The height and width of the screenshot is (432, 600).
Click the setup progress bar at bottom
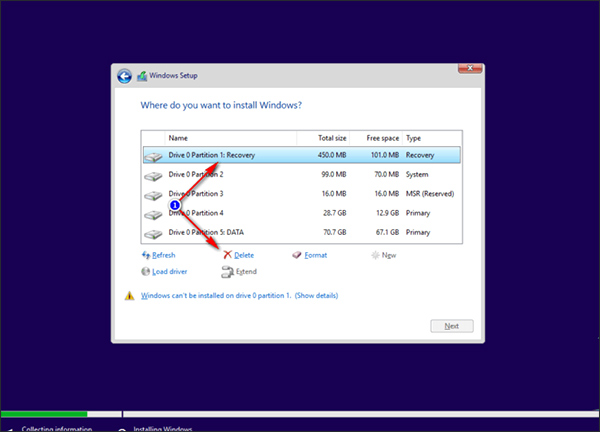pyautogui.click(x=300, y=414)
